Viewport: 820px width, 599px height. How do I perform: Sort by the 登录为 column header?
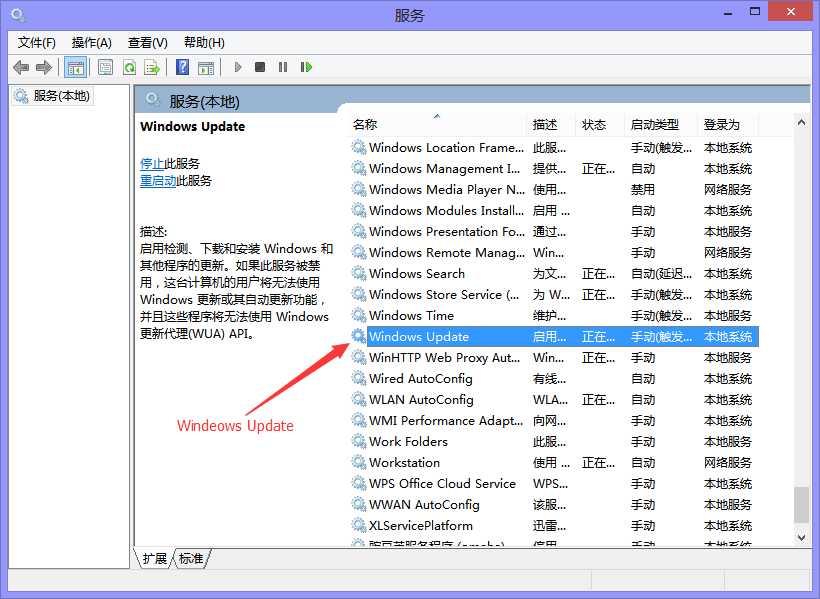click(727, 125)
